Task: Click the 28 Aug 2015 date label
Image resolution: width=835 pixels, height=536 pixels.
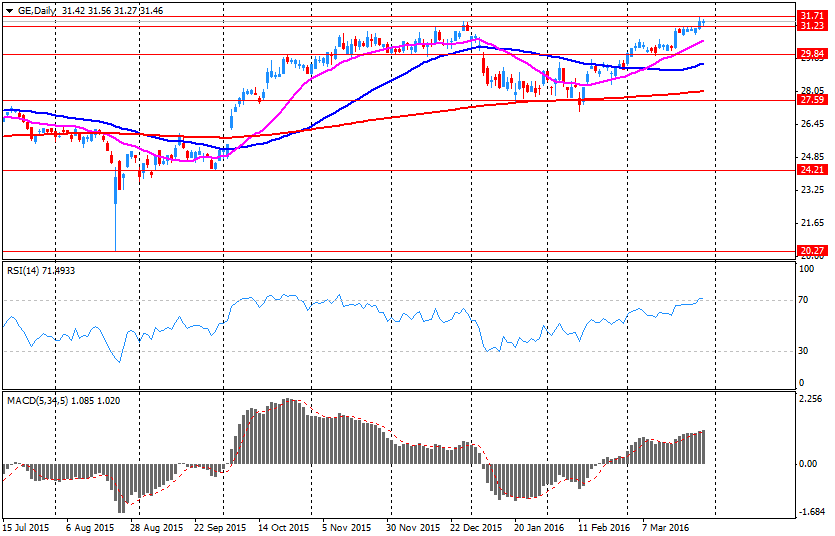Action: 157,528
